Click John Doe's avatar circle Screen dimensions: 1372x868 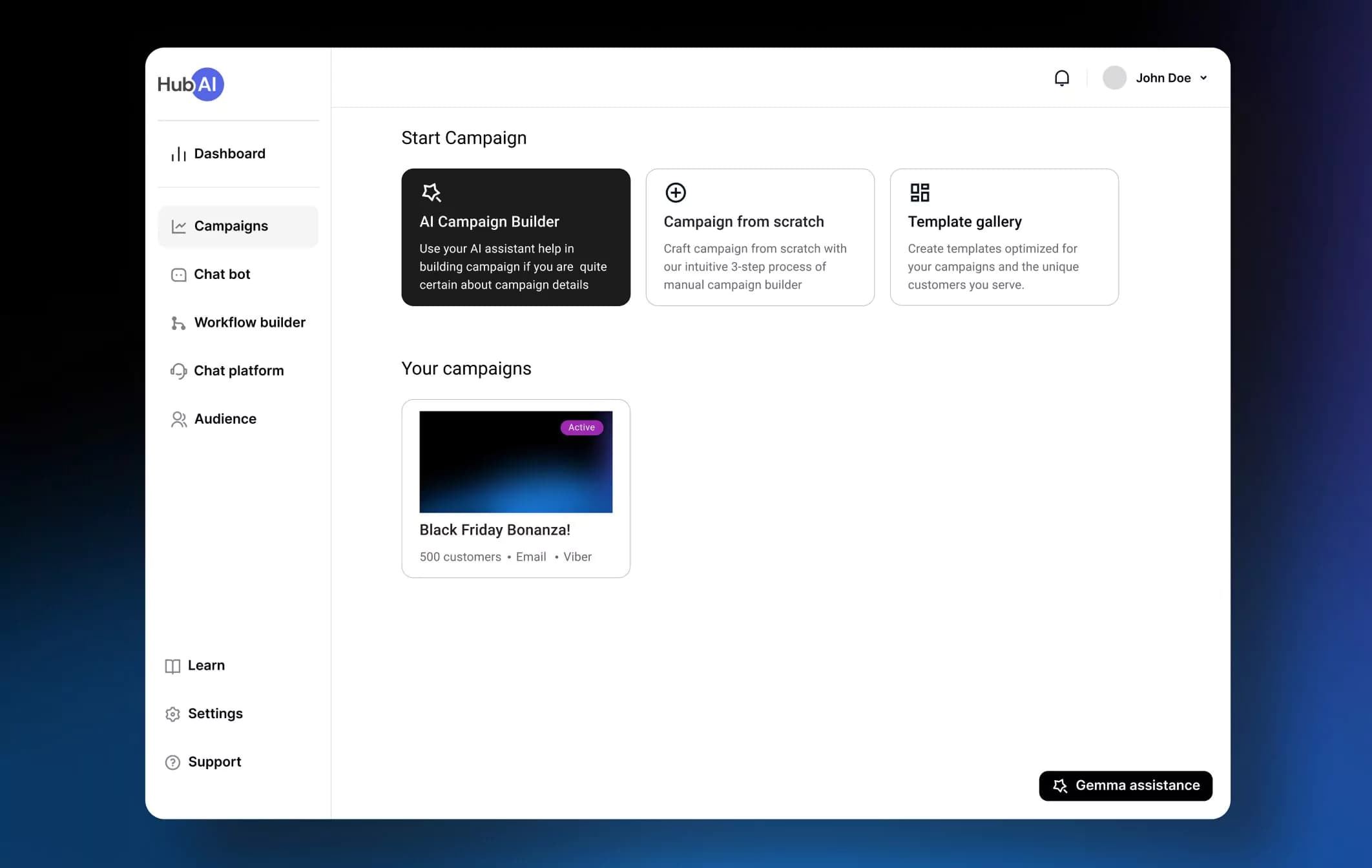pos(1114,77)
